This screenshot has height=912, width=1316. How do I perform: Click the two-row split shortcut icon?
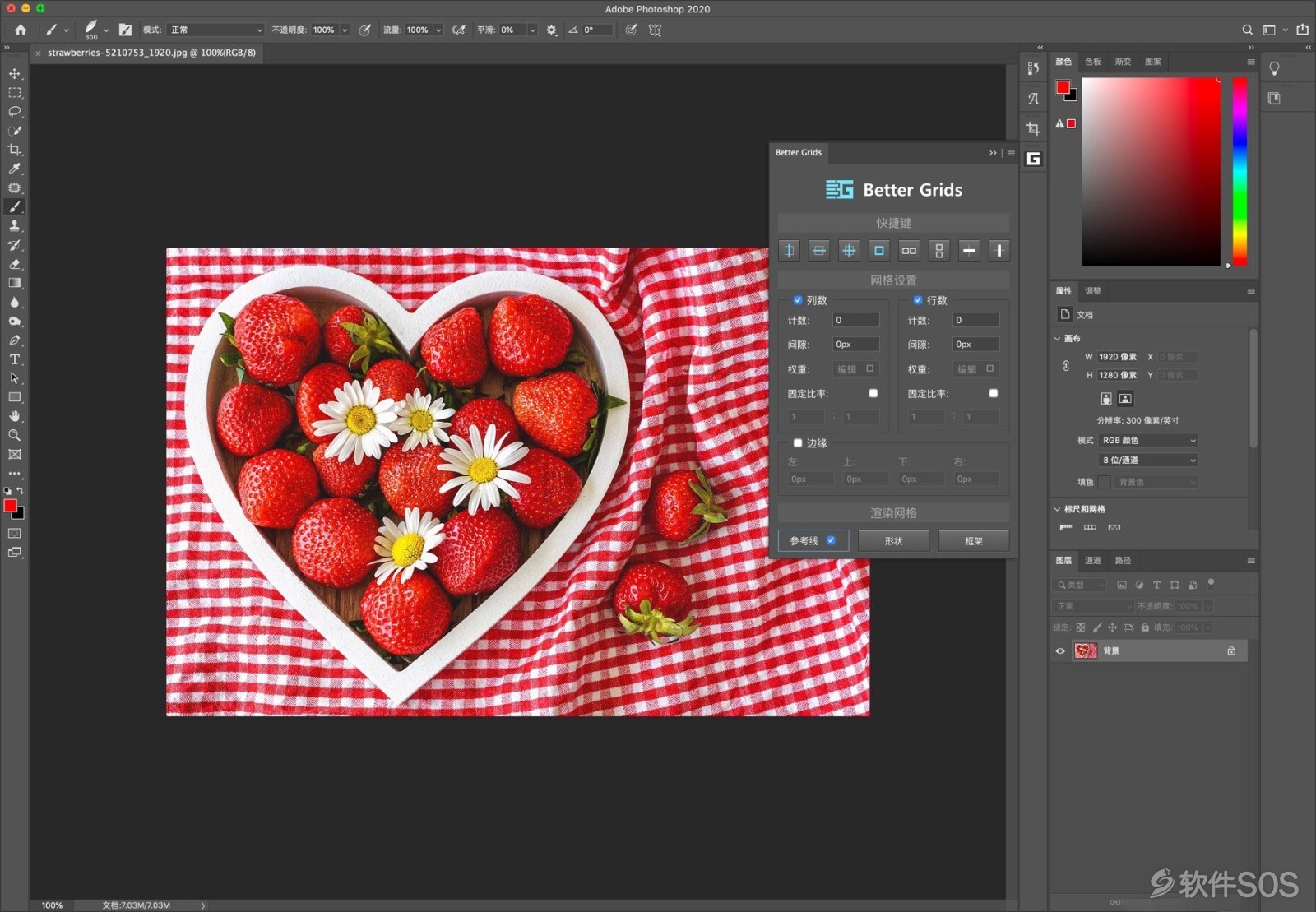pos(939,250)
